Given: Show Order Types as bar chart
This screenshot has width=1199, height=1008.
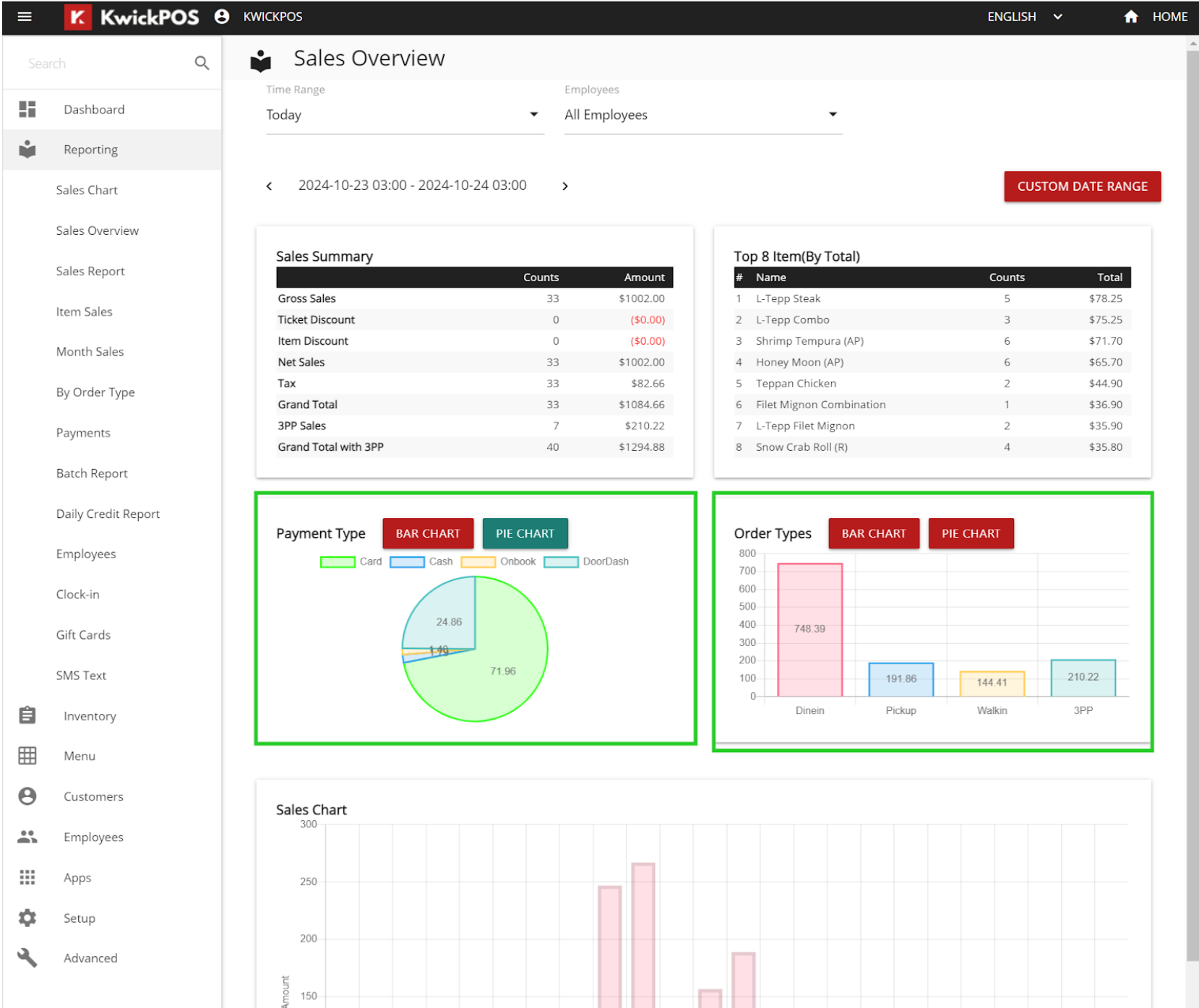Looking at the screenshot, I should [874, 533].
